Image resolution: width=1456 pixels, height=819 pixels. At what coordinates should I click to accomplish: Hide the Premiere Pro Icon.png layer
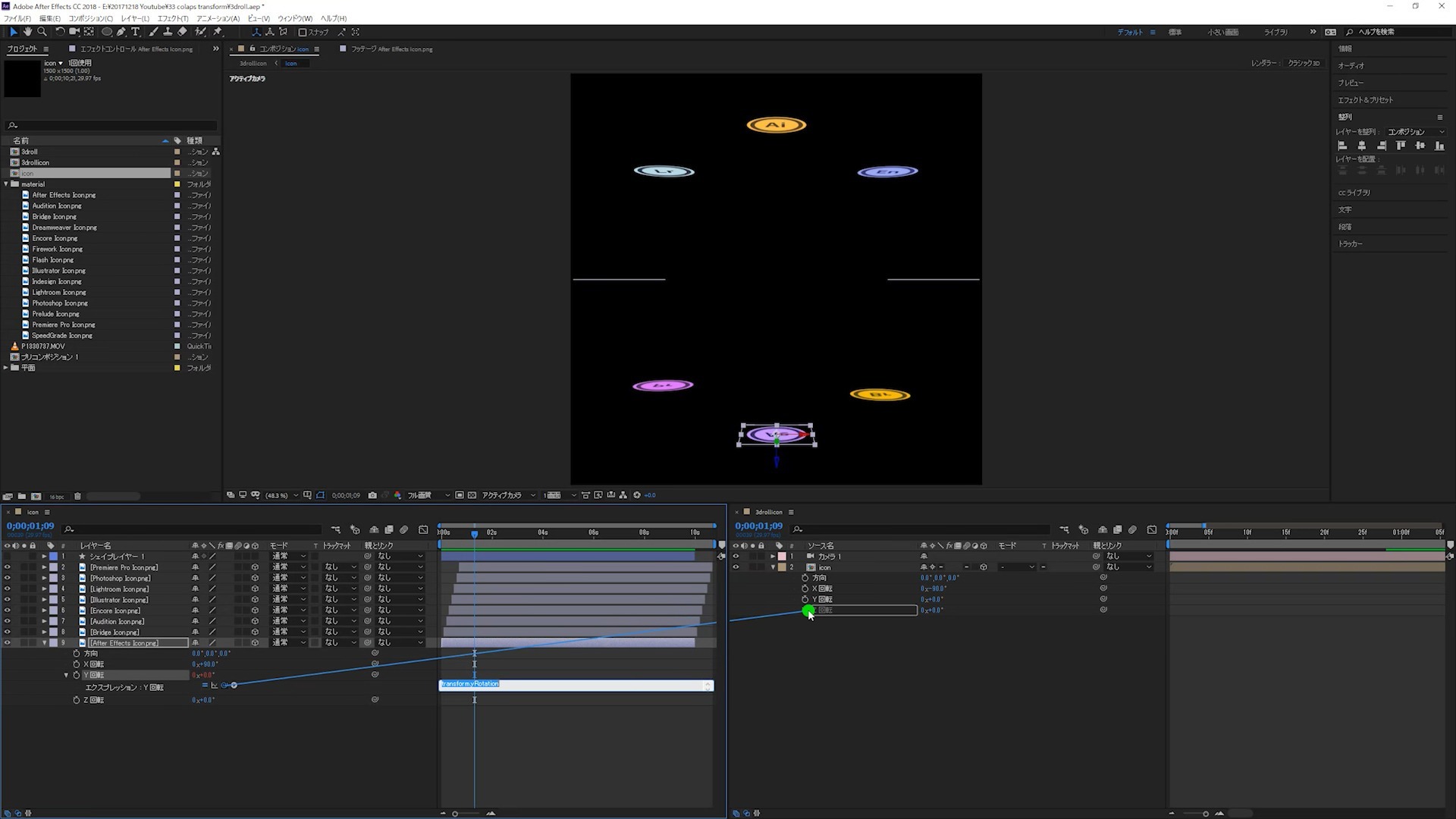point(7,567)
